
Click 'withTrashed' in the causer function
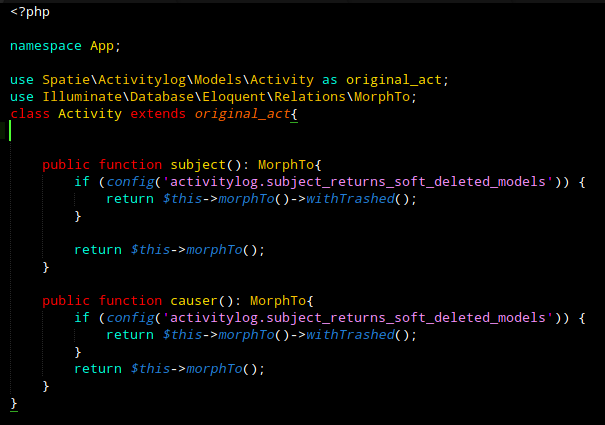350,335
